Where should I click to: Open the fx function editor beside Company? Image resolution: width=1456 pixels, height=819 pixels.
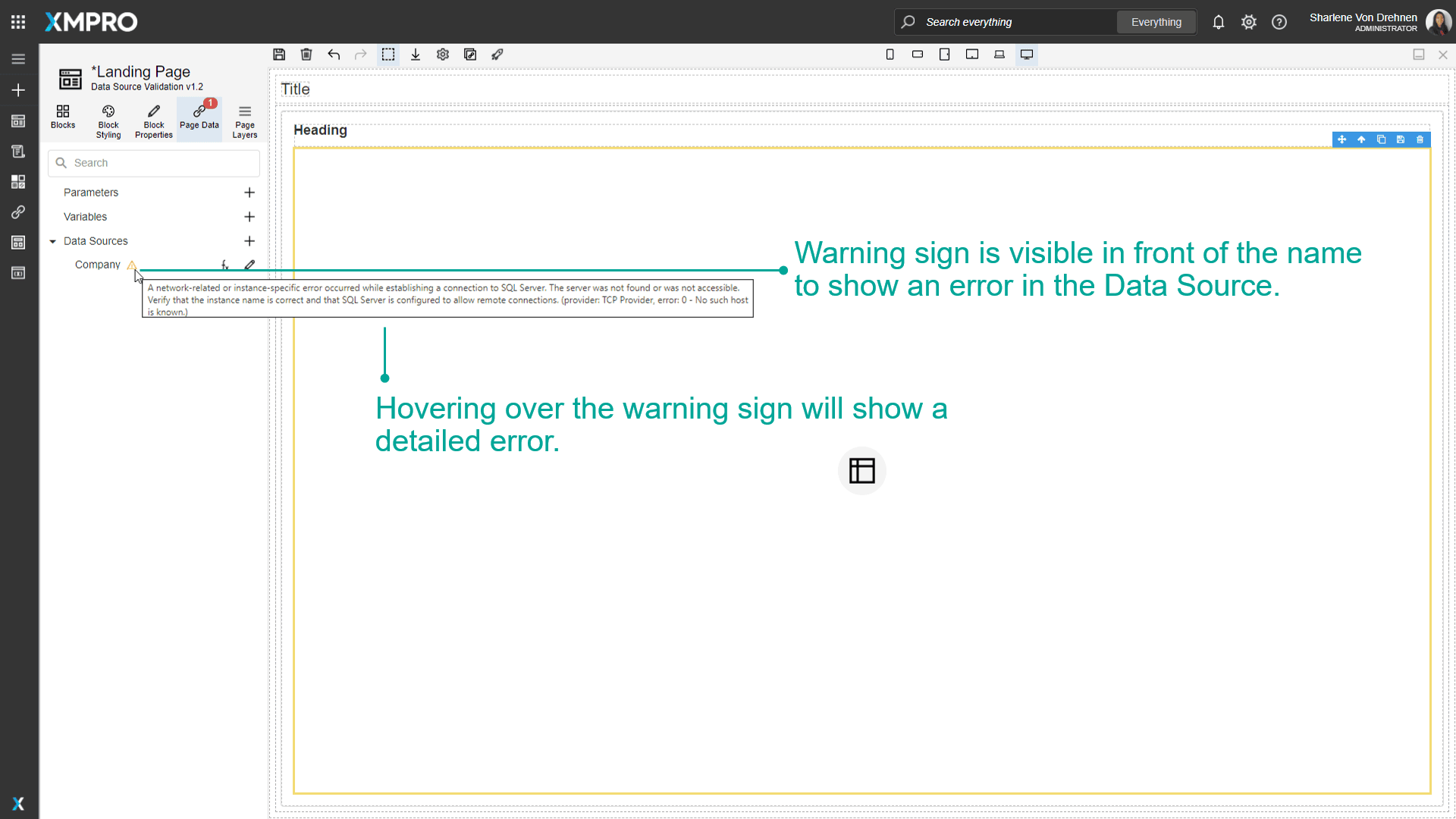[x=224, y=265]
